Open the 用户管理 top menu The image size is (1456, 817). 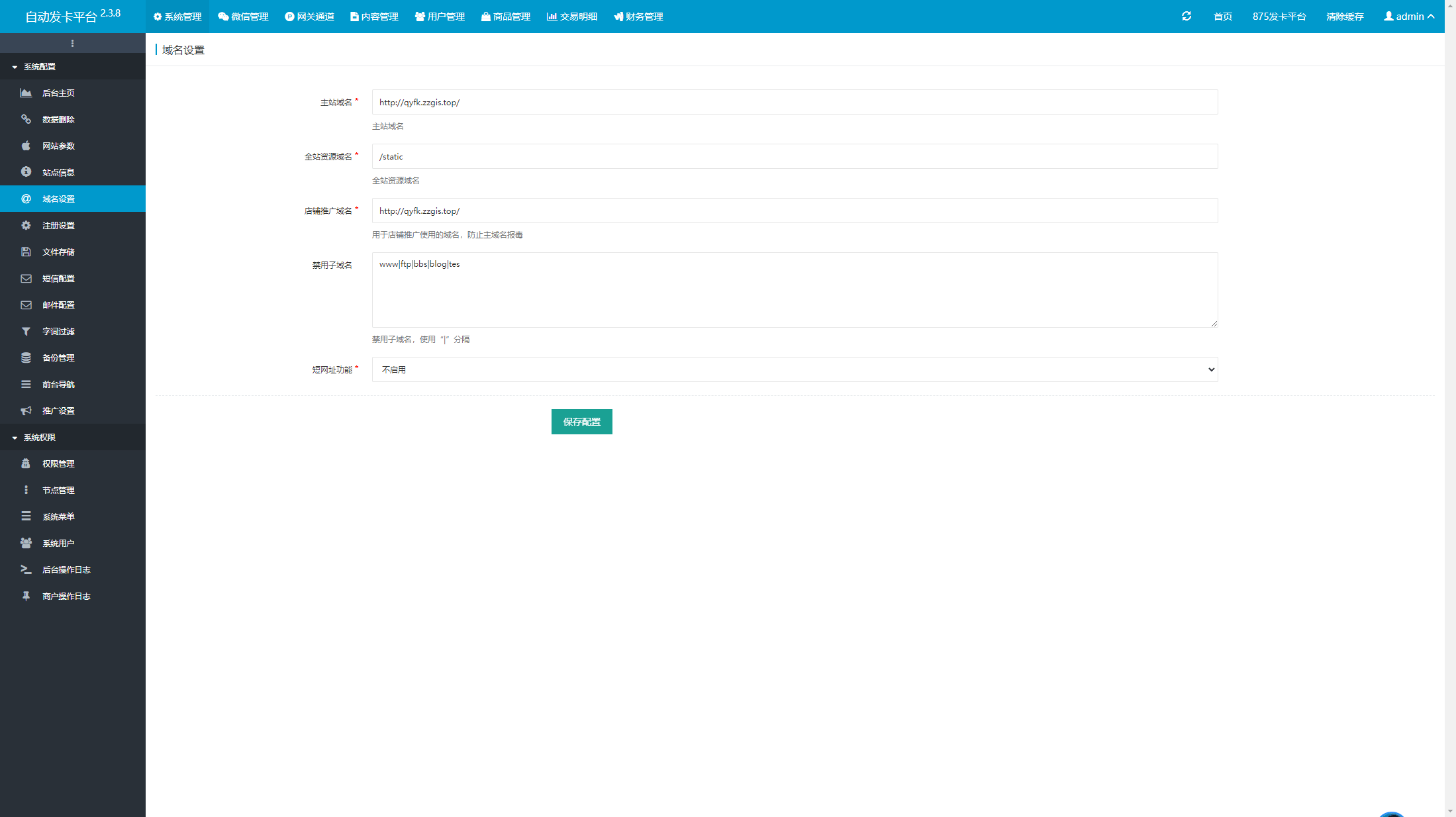tap(440, 16)
